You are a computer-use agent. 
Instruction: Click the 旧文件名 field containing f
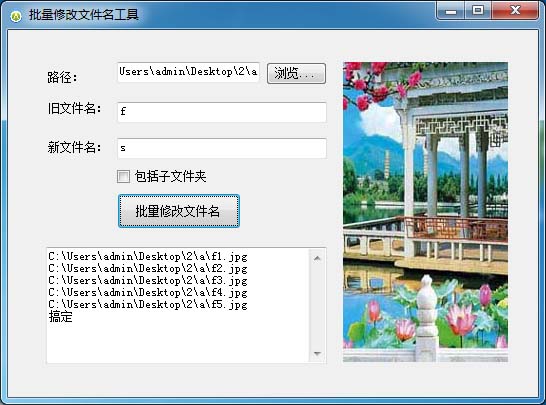point(222,112)
